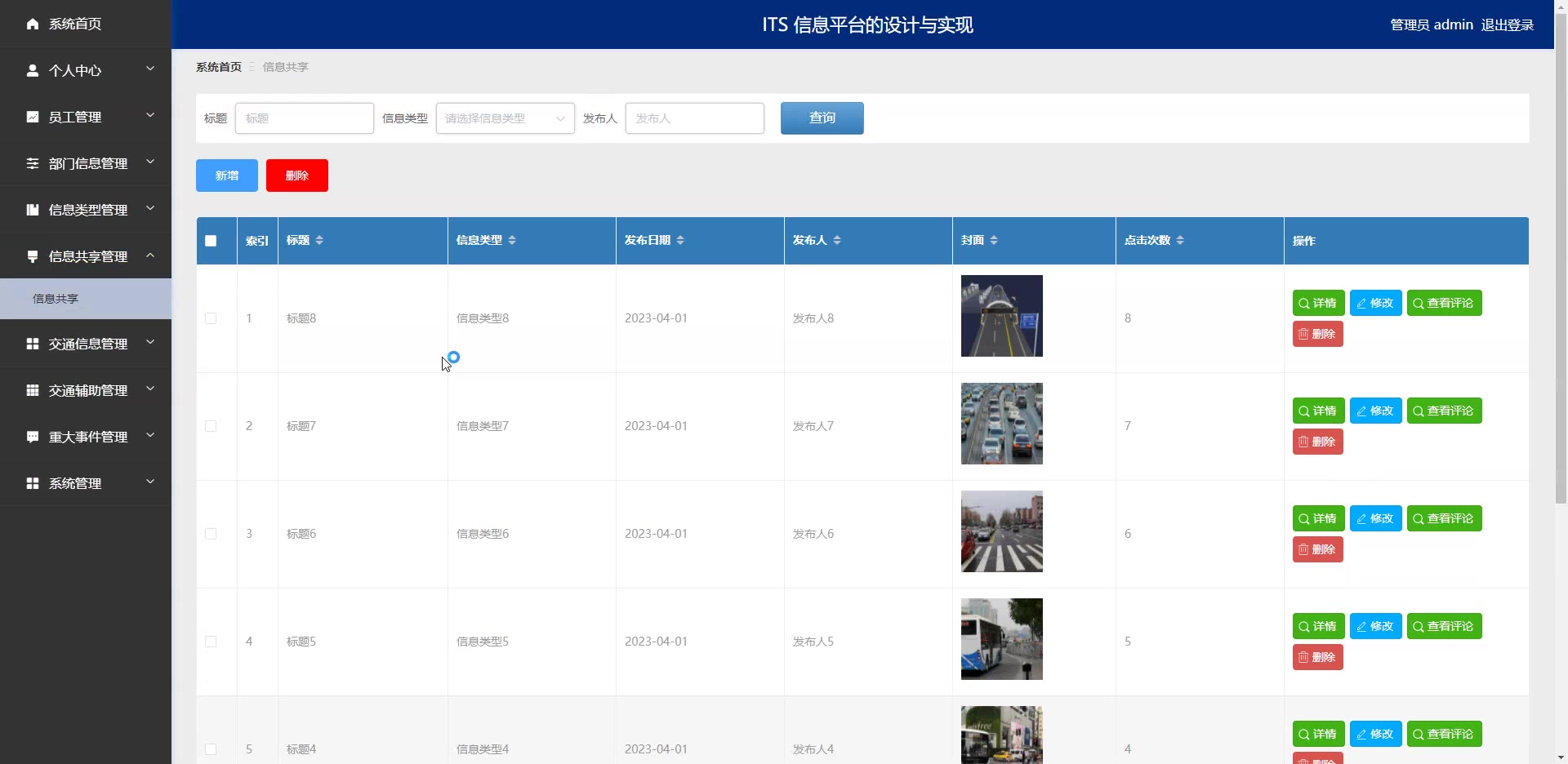1568x764 pixels.
Task: Open the 信息类型 dropdown filter
Action: [505, 118]
